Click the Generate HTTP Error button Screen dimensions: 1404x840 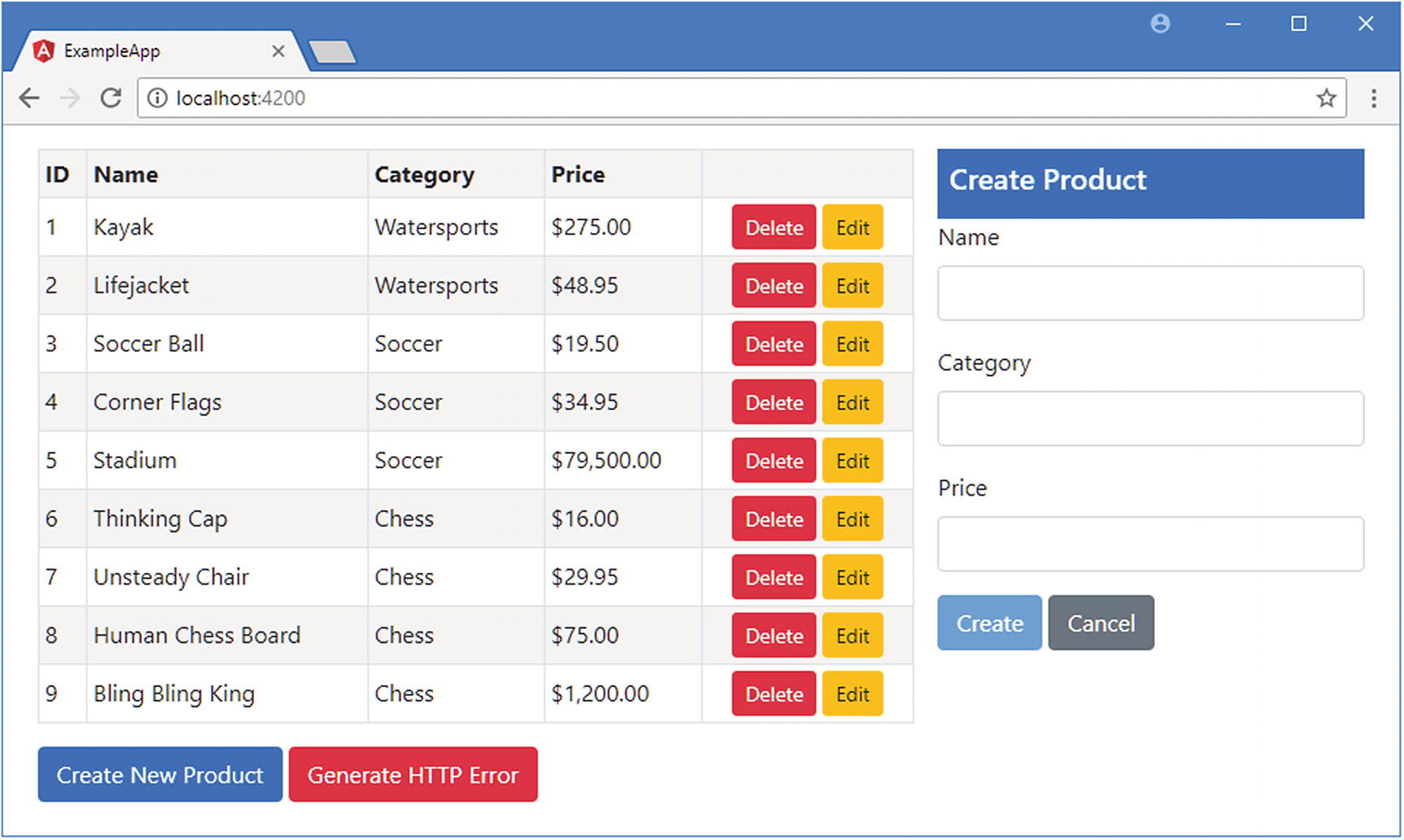413,775
